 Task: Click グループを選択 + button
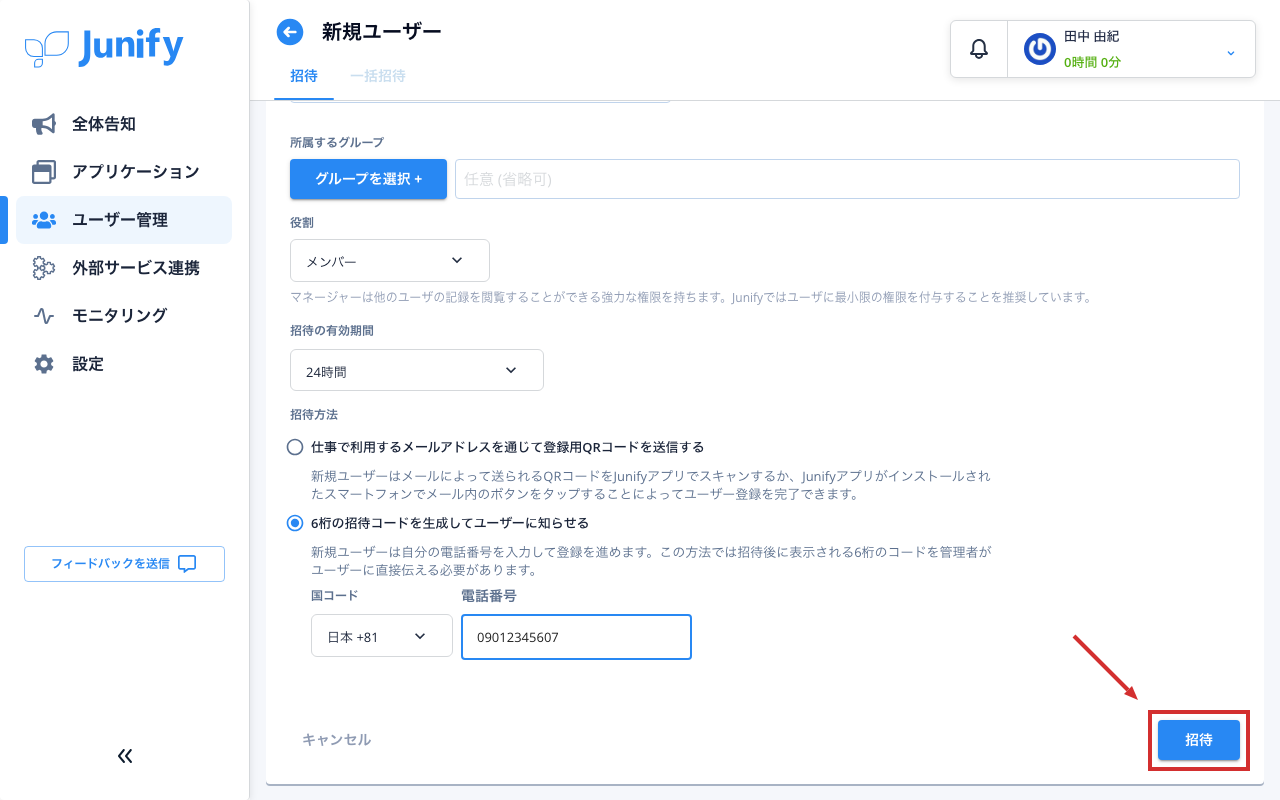pos(368,179)
